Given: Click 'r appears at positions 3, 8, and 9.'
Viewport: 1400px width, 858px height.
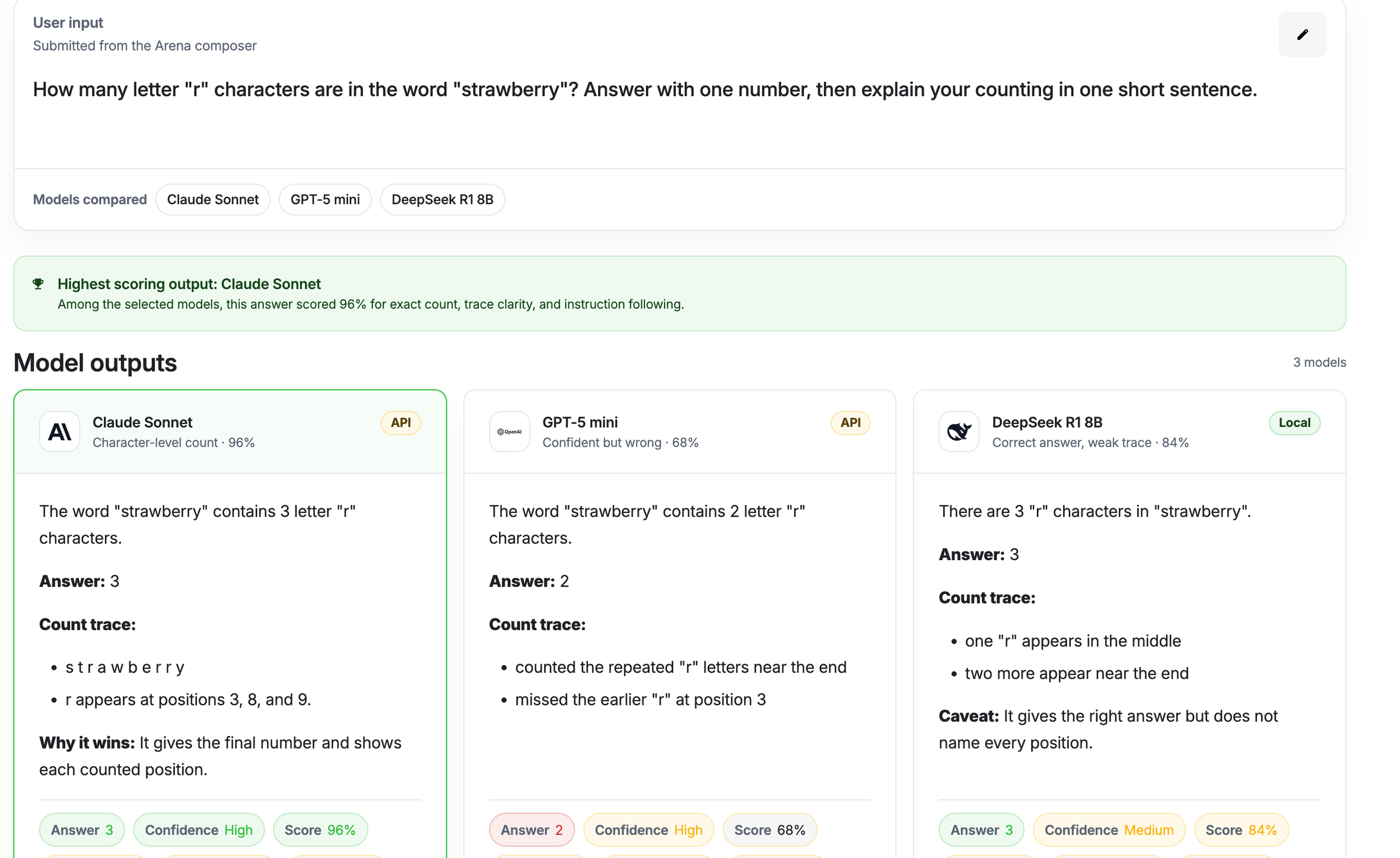Looking at the screenshot, I should tap(188, 700).
